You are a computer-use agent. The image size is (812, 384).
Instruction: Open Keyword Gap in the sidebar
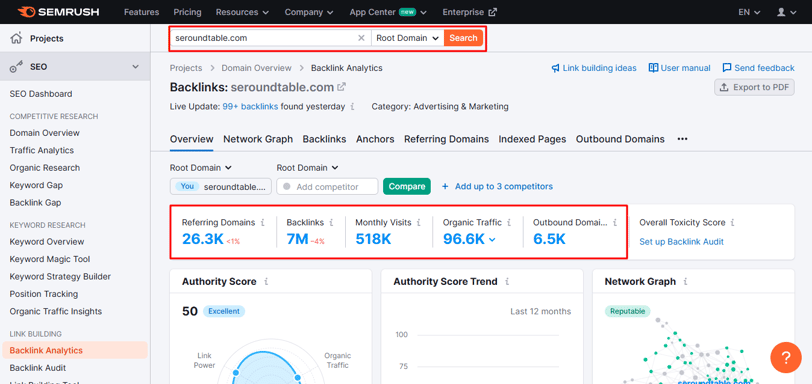coord(36,185)
